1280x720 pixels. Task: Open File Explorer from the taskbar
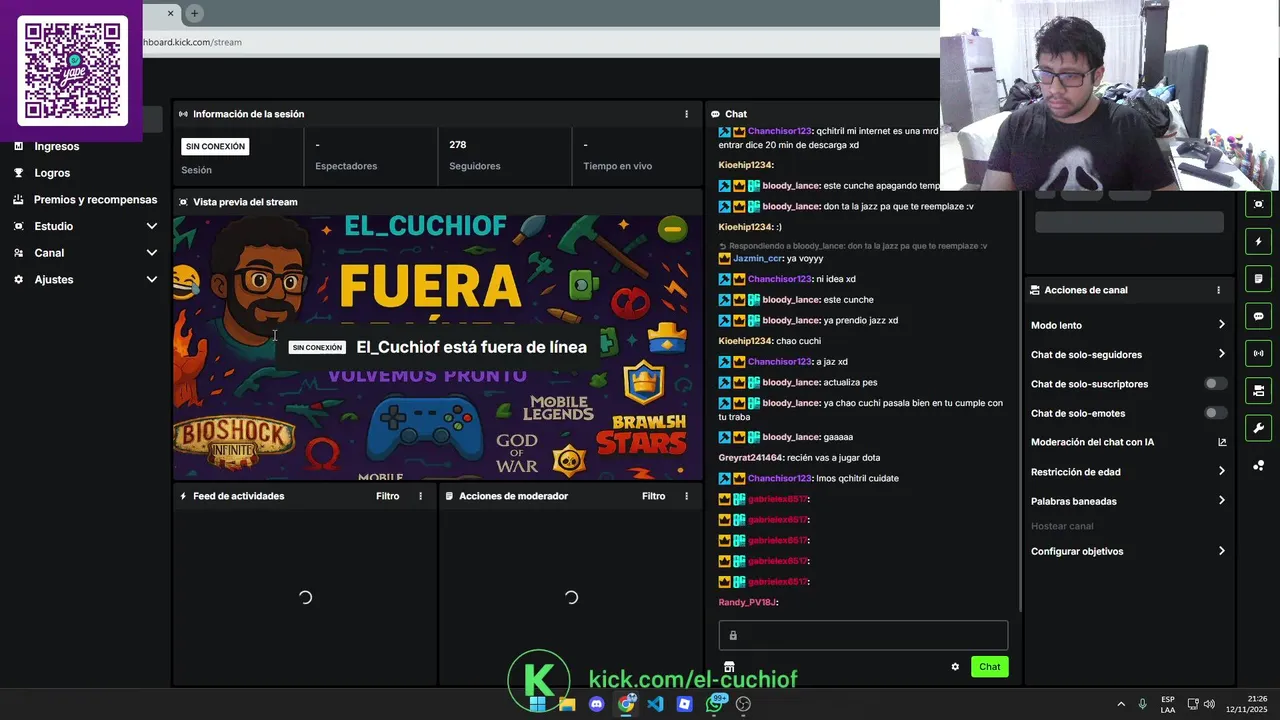pyautogui.click(x=567, y=704)
